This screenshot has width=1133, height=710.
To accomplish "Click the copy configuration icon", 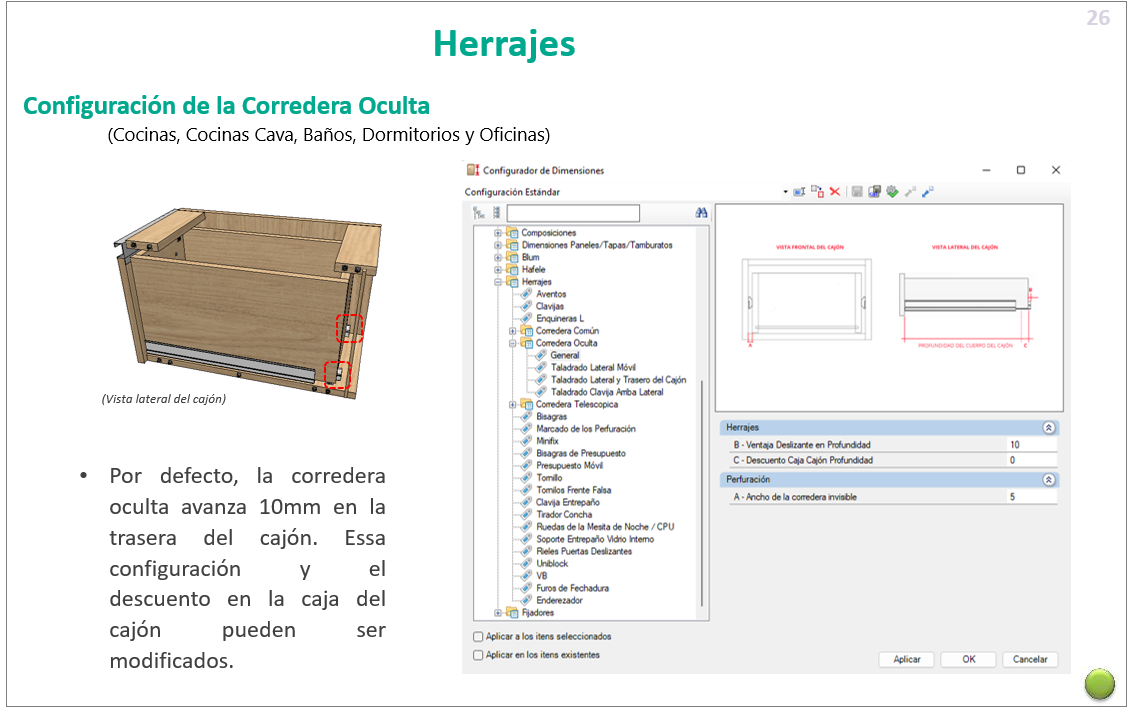I will point(817,191).
